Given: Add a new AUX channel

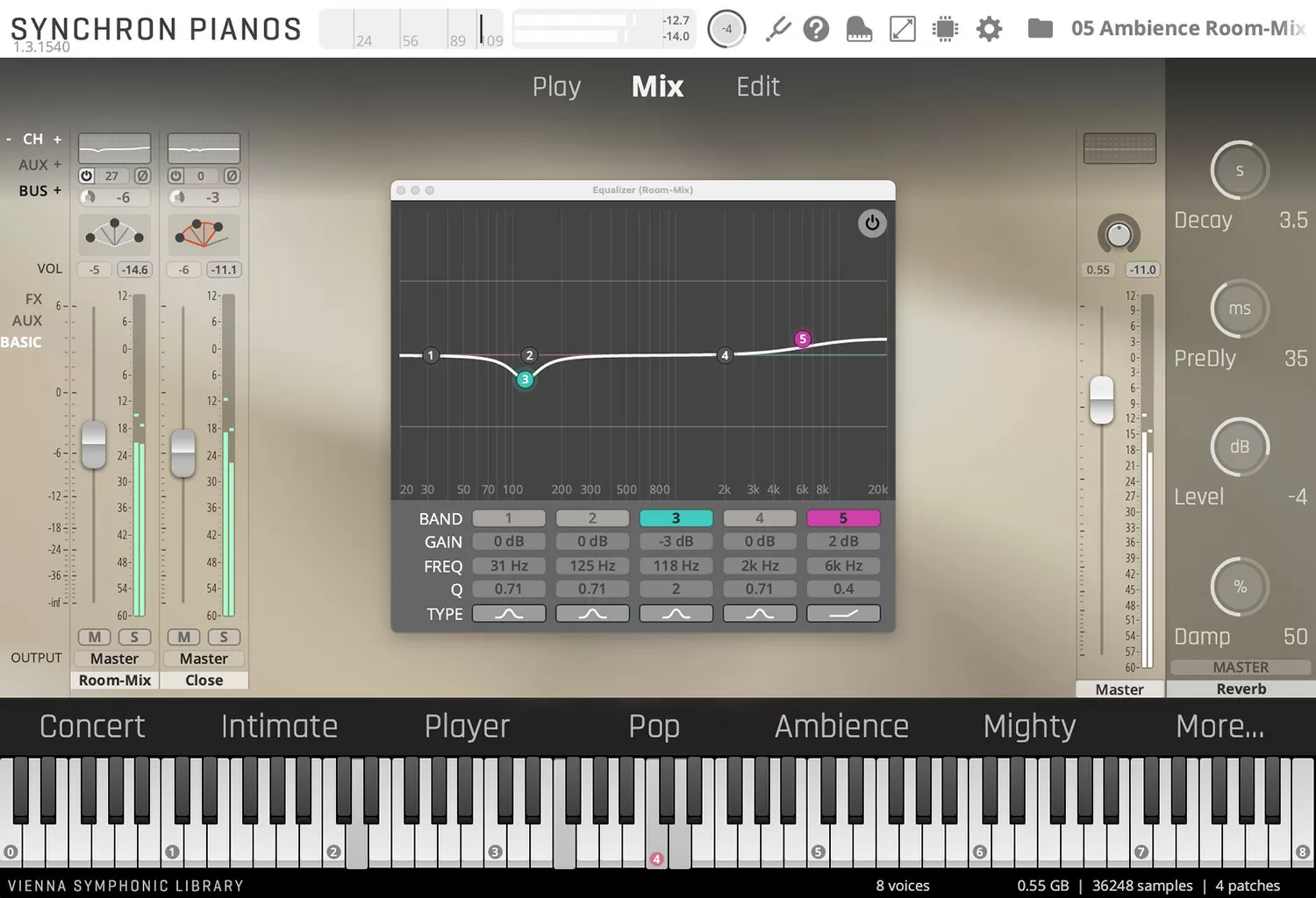Looking at the screenshot, I should click(59, 164).
